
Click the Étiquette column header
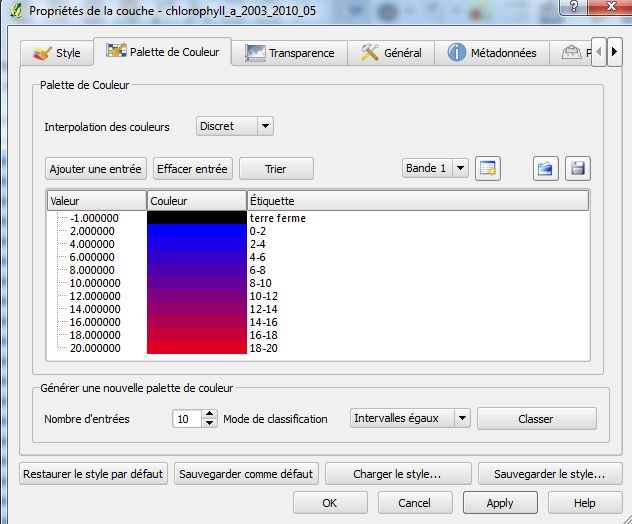click(x=416, y=201)
